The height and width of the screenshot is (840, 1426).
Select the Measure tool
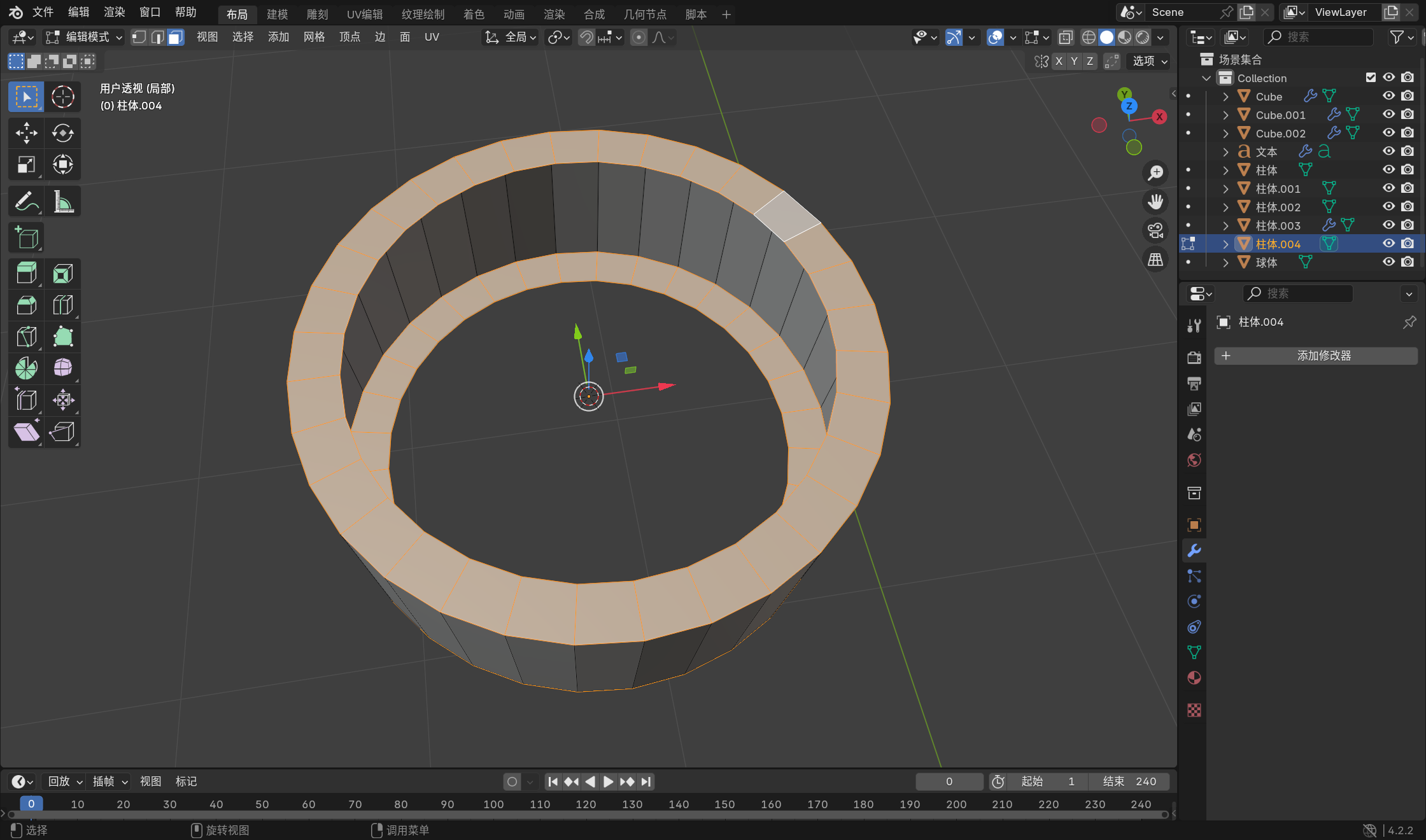tap(62, 202)
